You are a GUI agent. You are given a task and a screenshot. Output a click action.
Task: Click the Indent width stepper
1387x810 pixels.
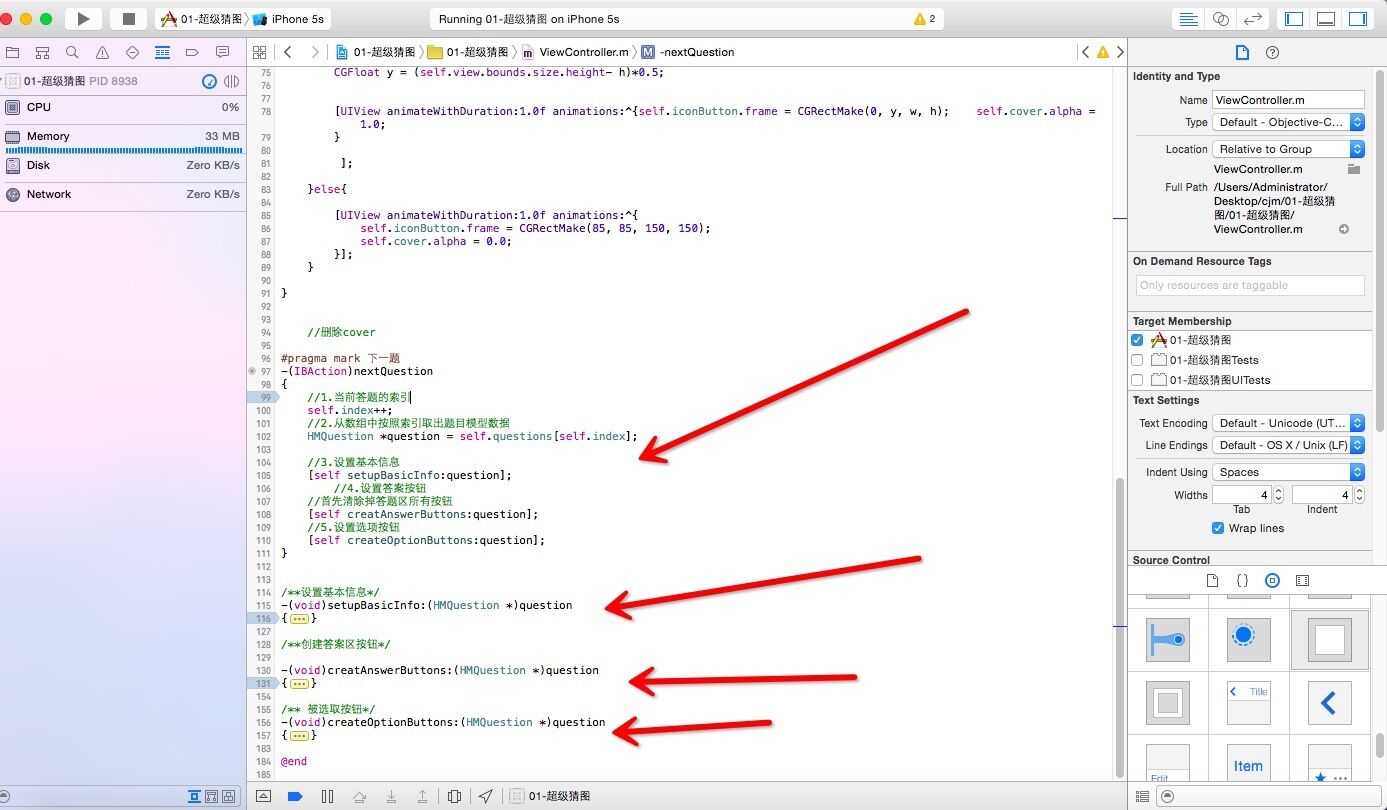coord(1358,495)
